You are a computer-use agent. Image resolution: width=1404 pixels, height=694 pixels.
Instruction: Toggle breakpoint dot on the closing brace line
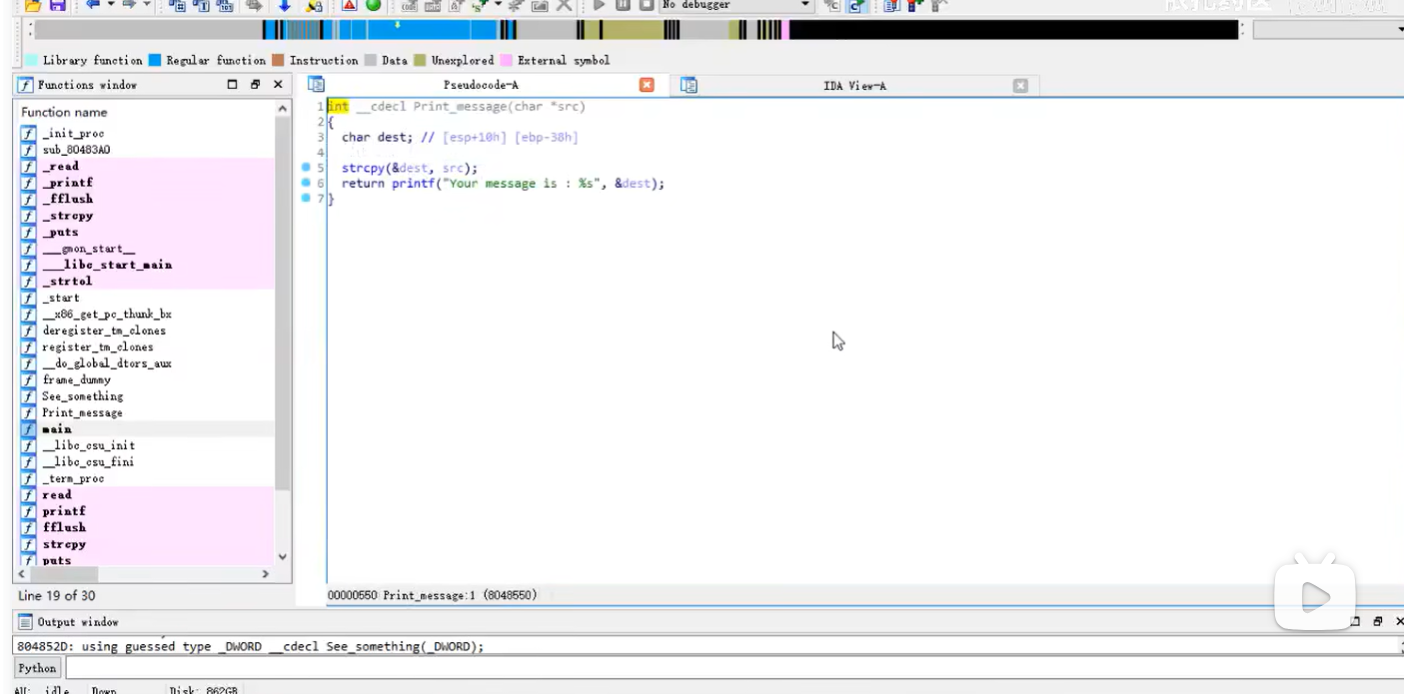pos(306,198)
